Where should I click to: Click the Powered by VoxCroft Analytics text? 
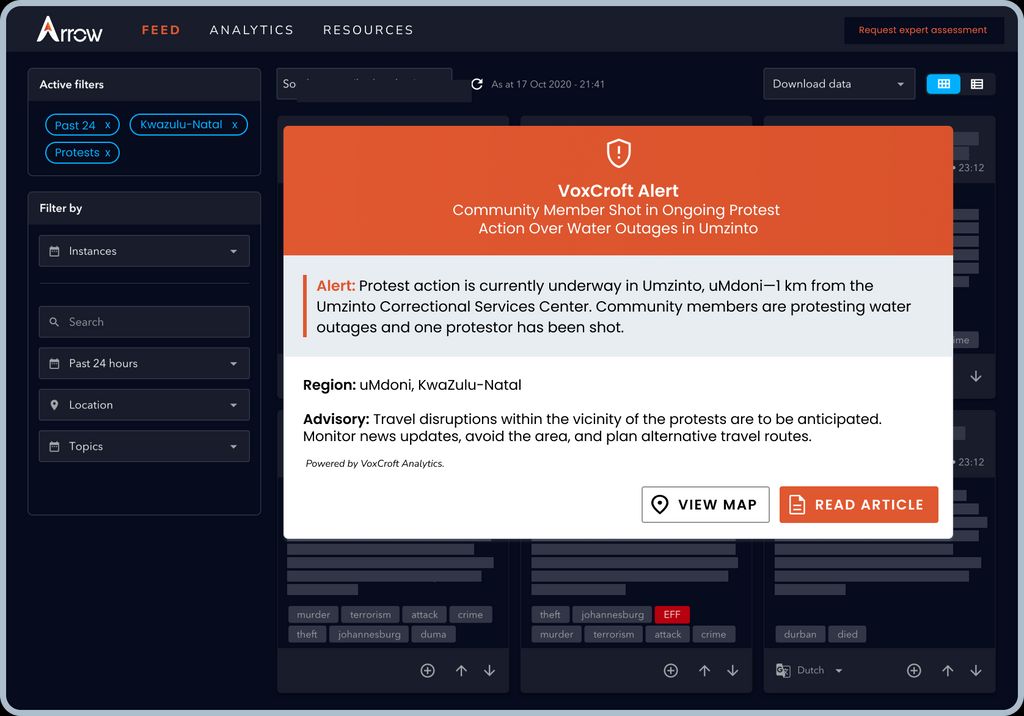(375, 463)
